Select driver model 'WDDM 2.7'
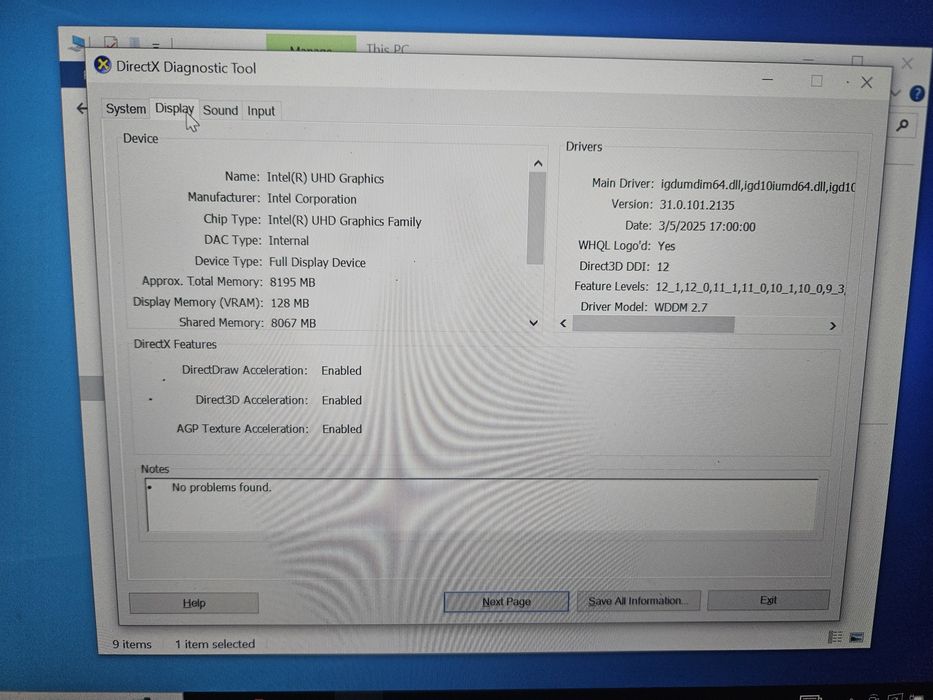 pyautogui.click(x=681, y=307)
